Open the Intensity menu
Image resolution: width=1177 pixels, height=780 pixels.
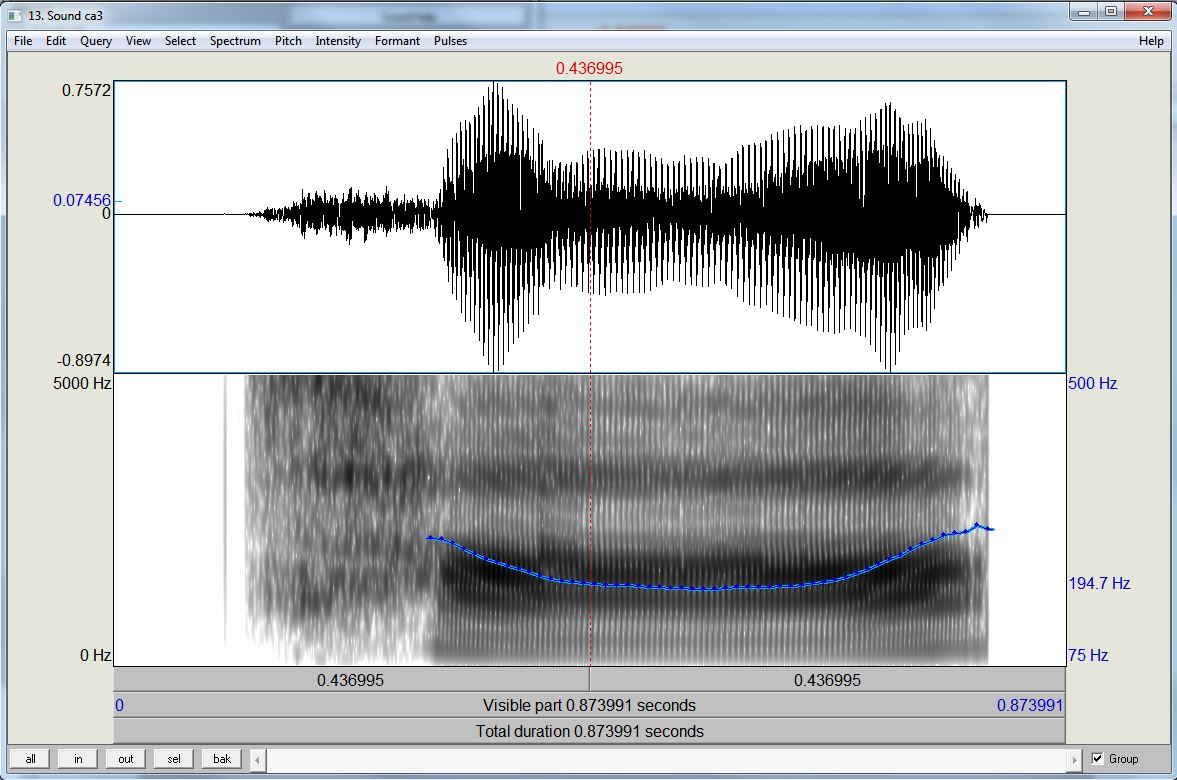click(x=338, y=41)
